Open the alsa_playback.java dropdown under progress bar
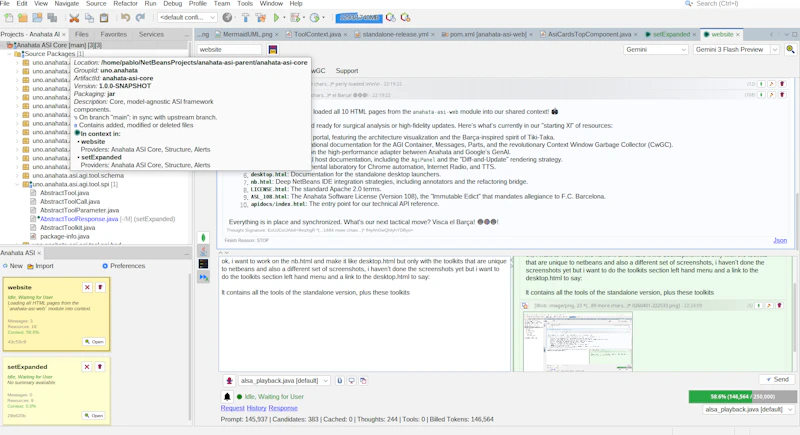 coord(749,410)
